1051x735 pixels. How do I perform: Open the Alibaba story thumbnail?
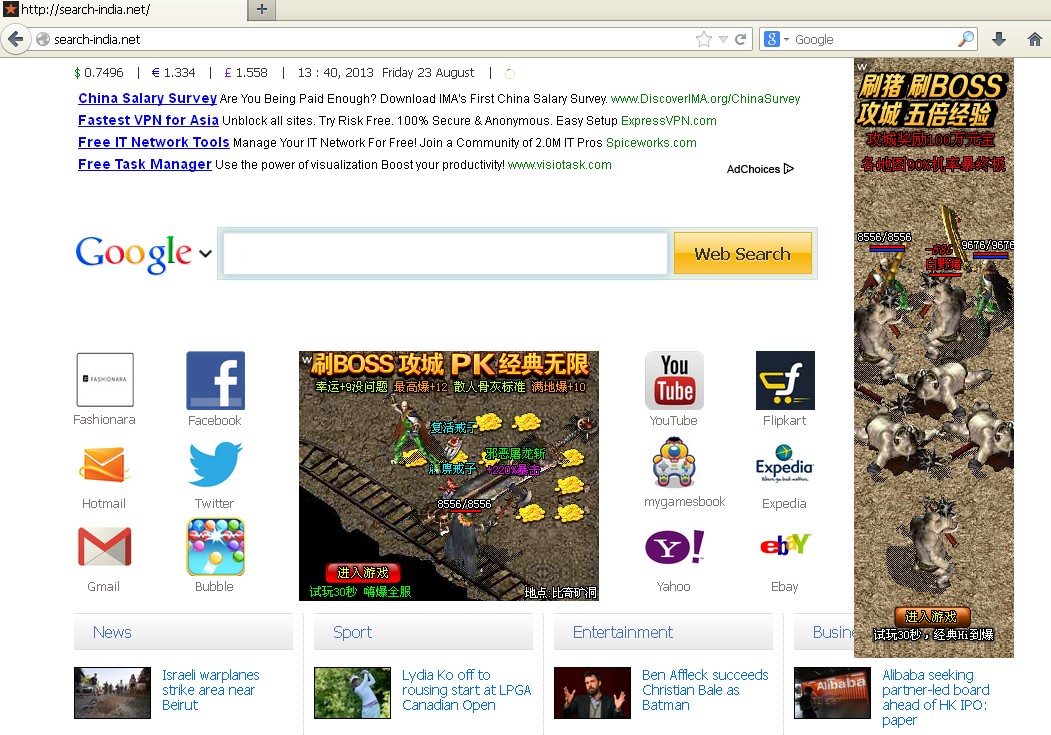tap(832, 693)
